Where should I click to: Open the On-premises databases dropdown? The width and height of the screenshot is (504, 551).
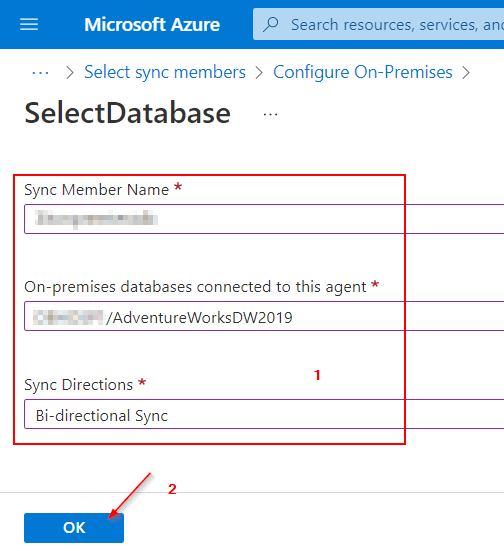click(264, 316)
